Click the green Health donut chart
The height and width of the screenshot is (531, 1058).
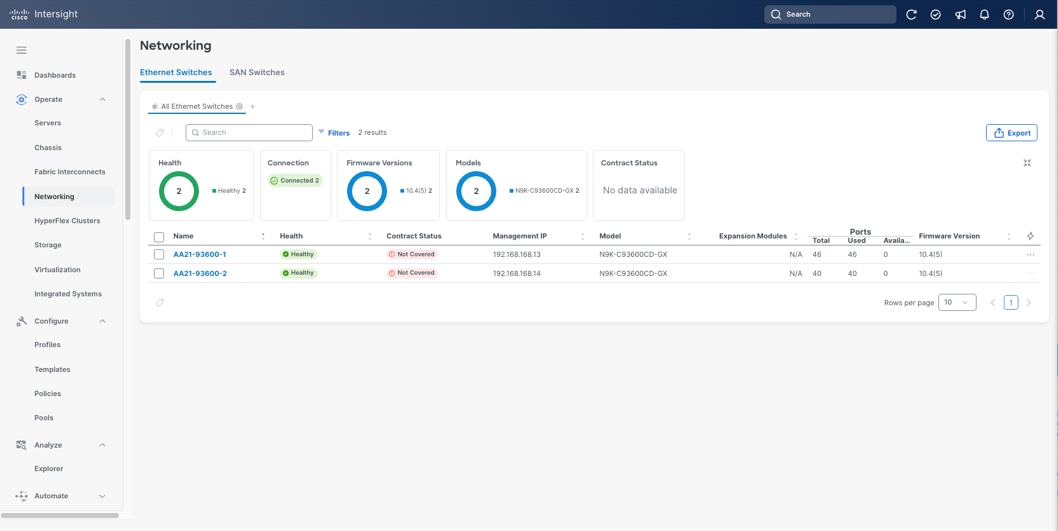tap(179, 191)
